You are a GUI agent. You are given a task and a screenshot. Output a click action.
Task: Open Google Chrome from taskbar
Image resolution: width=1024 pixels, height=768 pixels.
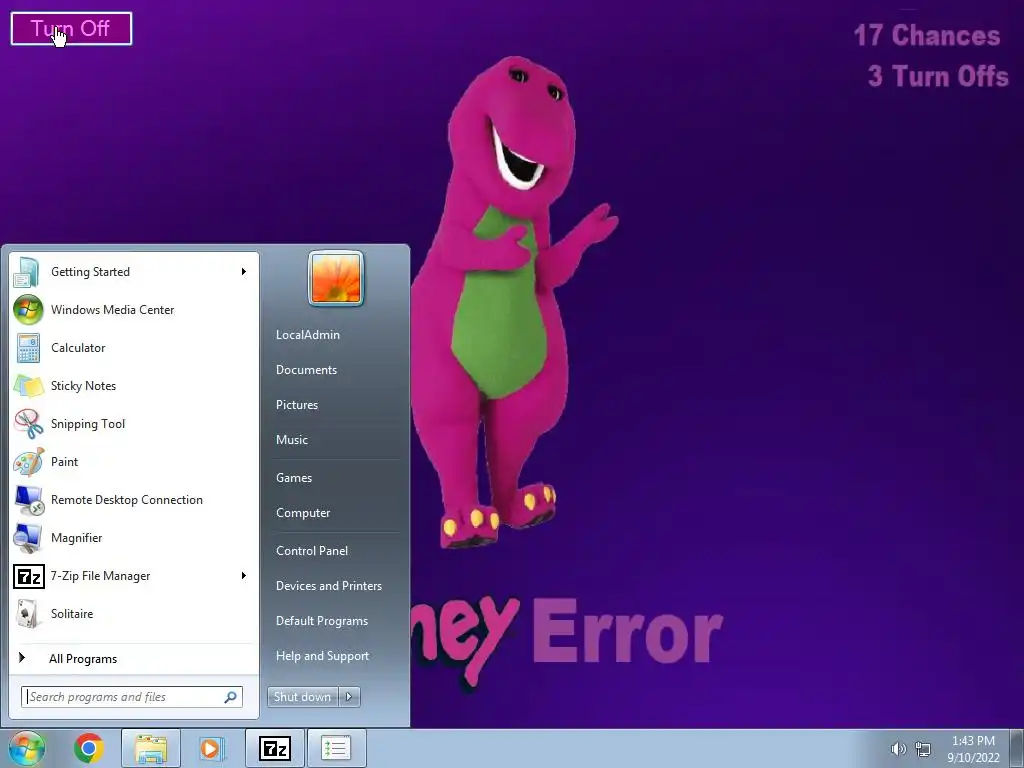click(x=89, y=748)
